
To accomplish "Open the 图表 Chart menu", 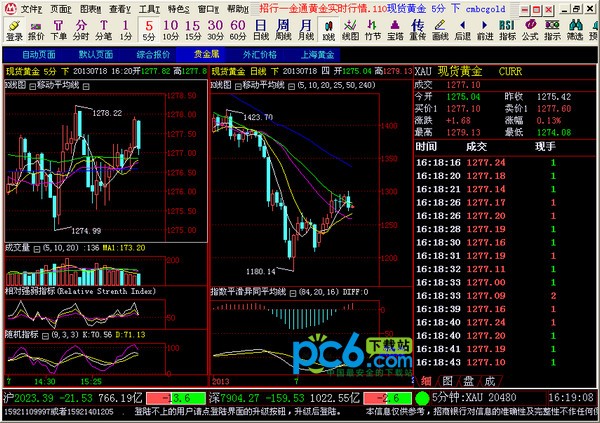I will pyautogui.click(x=91, y=9).
